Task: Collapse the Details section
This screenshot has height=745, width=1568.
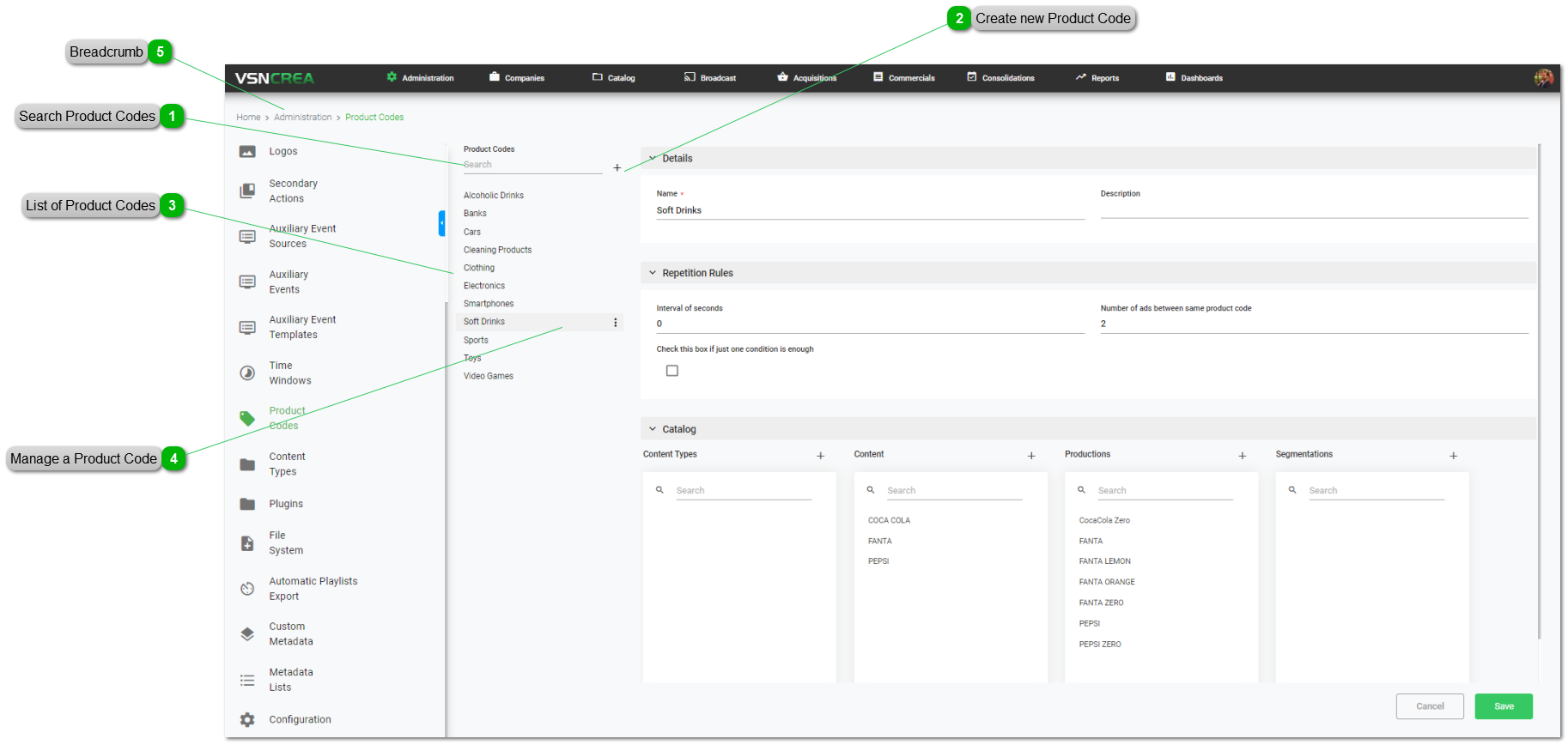Action: coord(653,158)
